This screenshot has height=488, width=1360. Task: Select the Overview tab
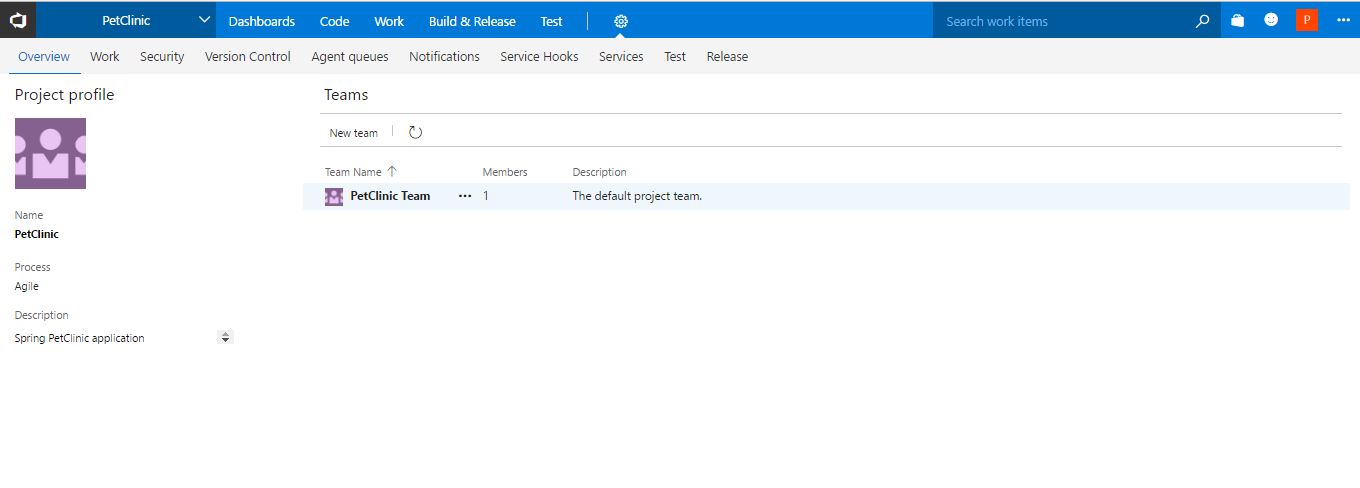(x=44, y=56)
